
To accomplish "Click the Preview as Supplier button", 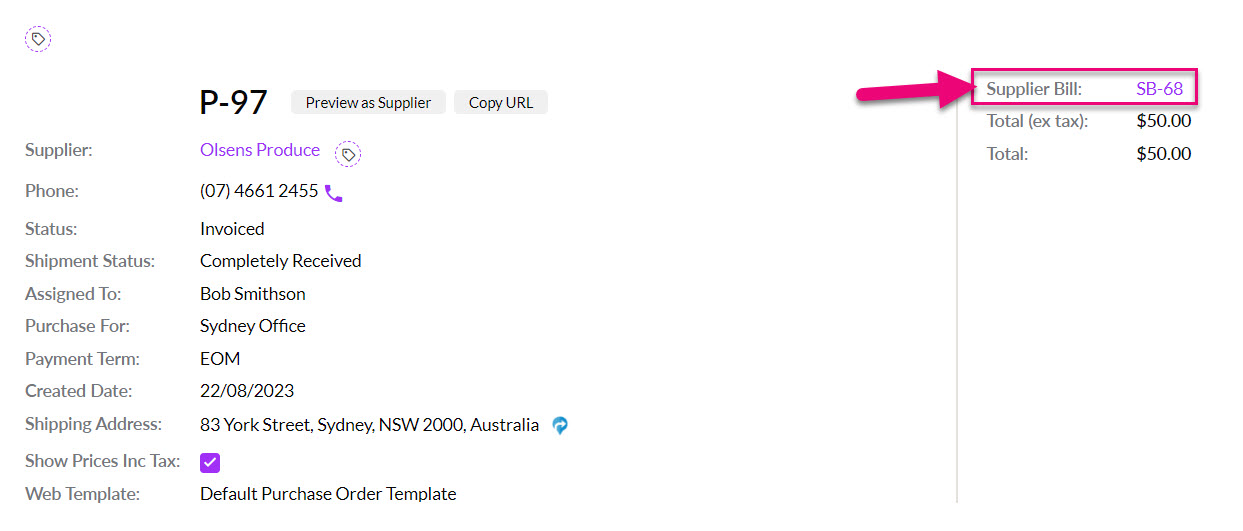I will pos(368,102).
